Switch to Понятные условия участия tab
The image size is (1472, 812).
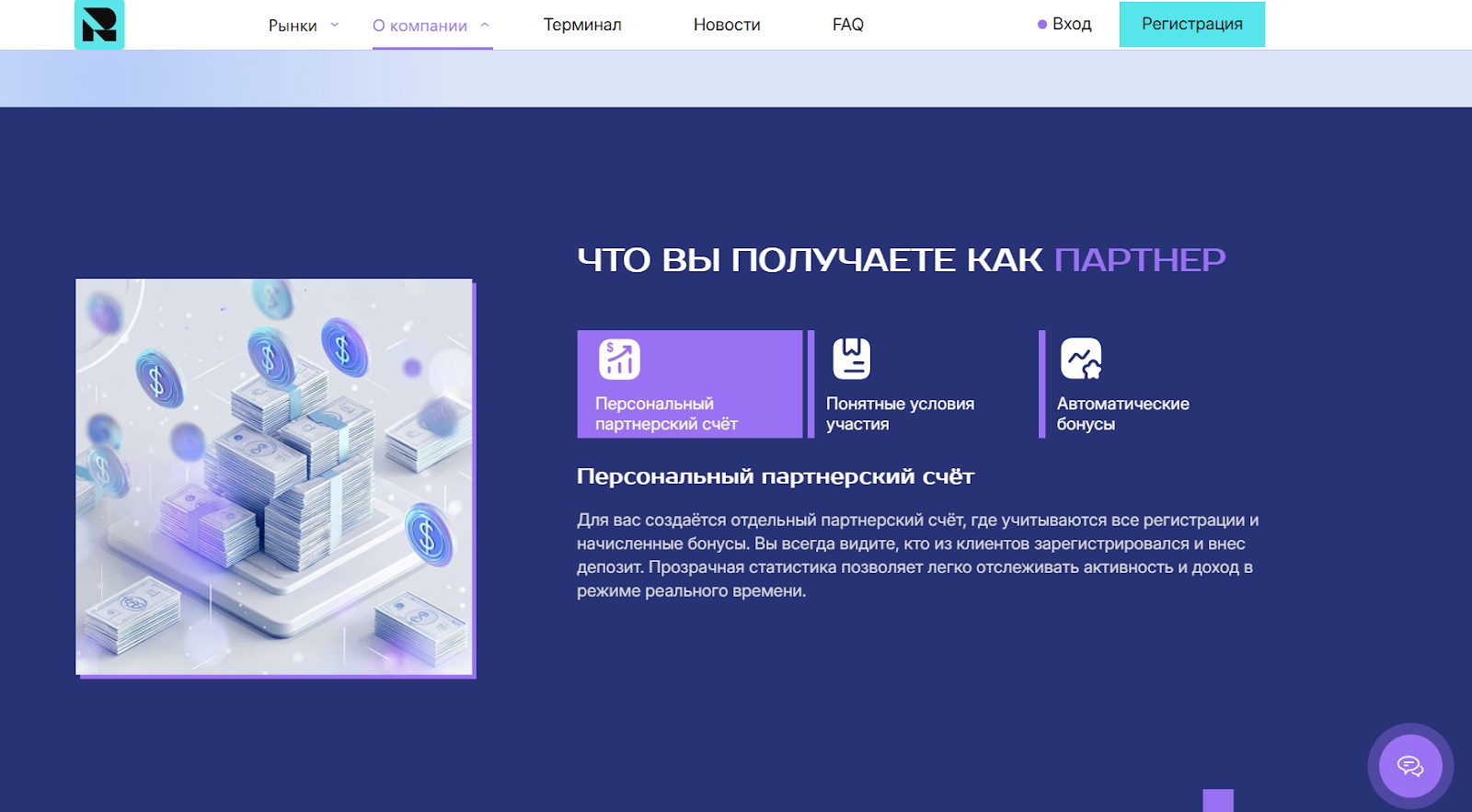[900, 414]
